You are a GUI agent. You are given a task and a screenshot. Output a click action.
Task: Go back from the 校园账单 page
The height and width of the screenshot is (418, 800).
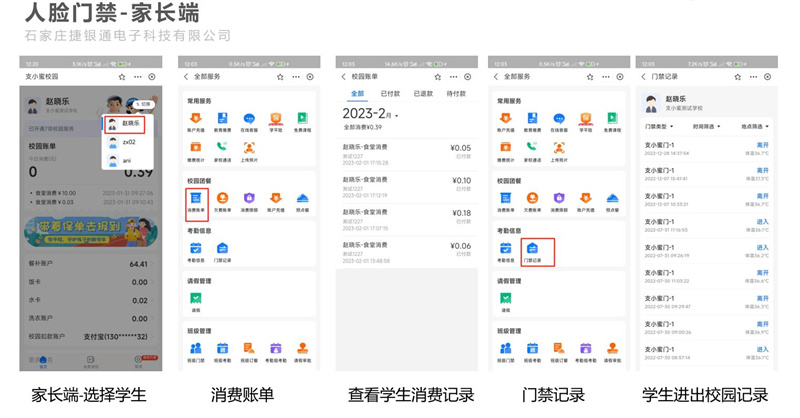click(343, 77)
